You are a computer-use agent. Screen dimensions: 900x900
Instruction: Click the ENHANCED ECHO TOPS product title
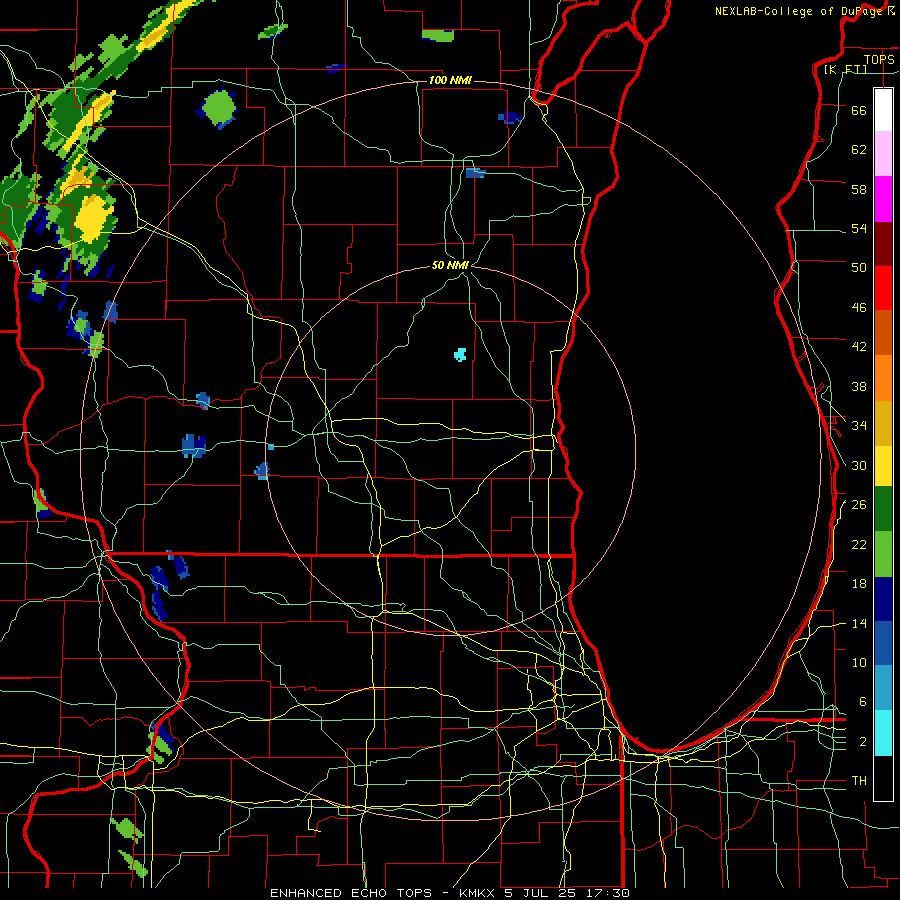coord(351,893)
